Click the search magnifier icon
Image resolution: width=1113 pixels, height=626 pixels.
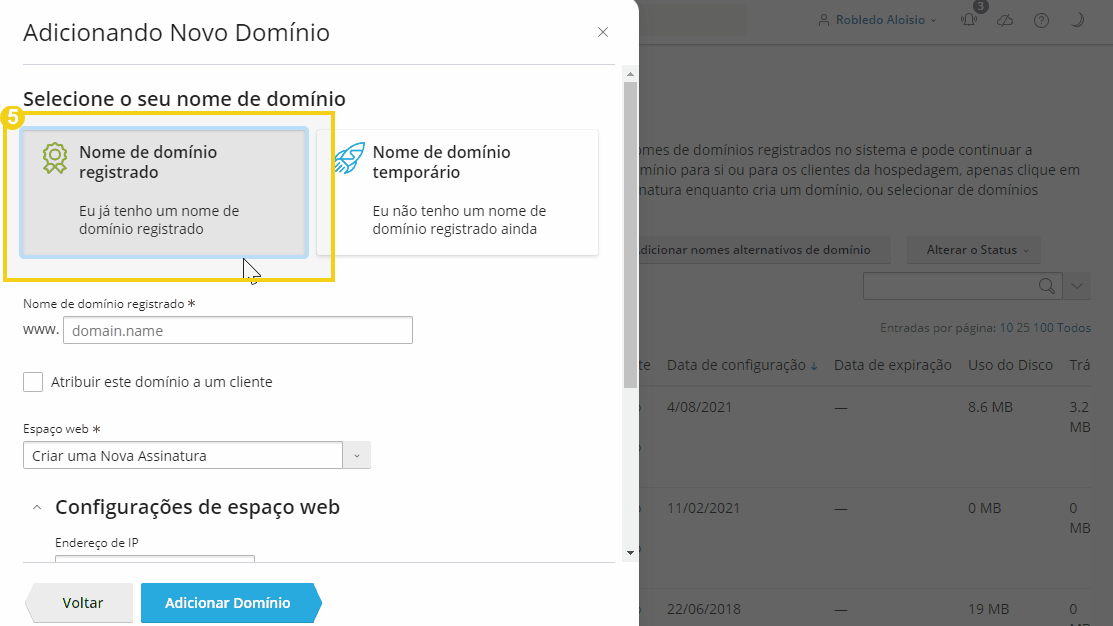[x=1046, y=286]
